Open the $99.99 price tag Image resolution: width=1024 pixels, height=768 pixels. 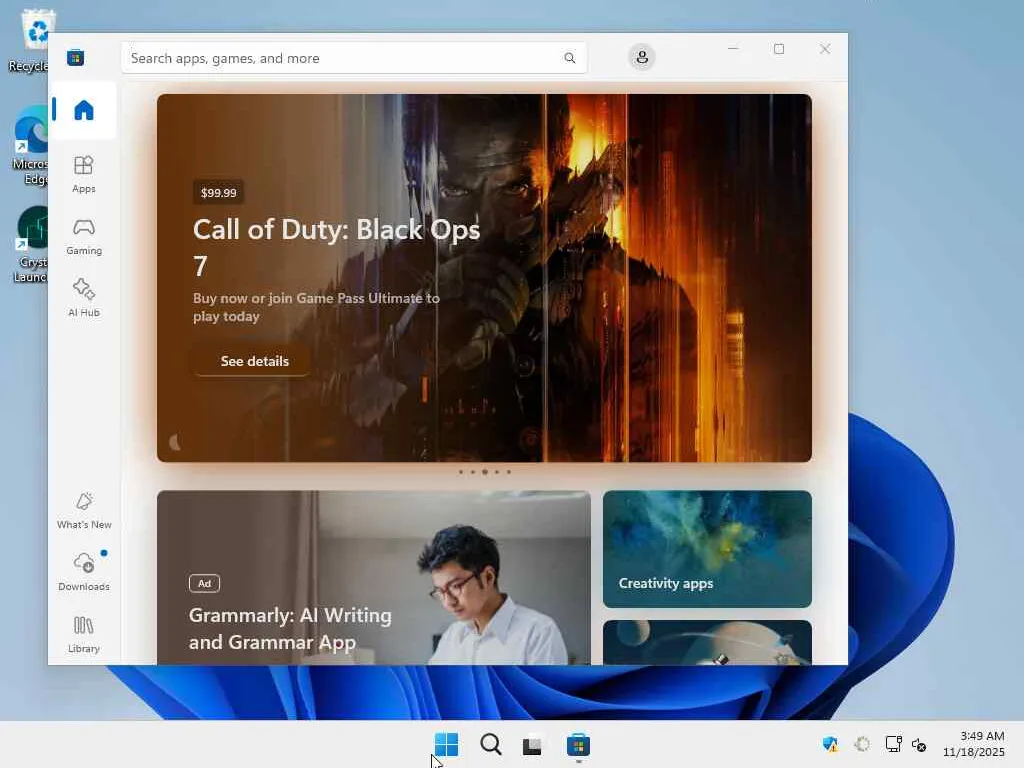[219, 193]
